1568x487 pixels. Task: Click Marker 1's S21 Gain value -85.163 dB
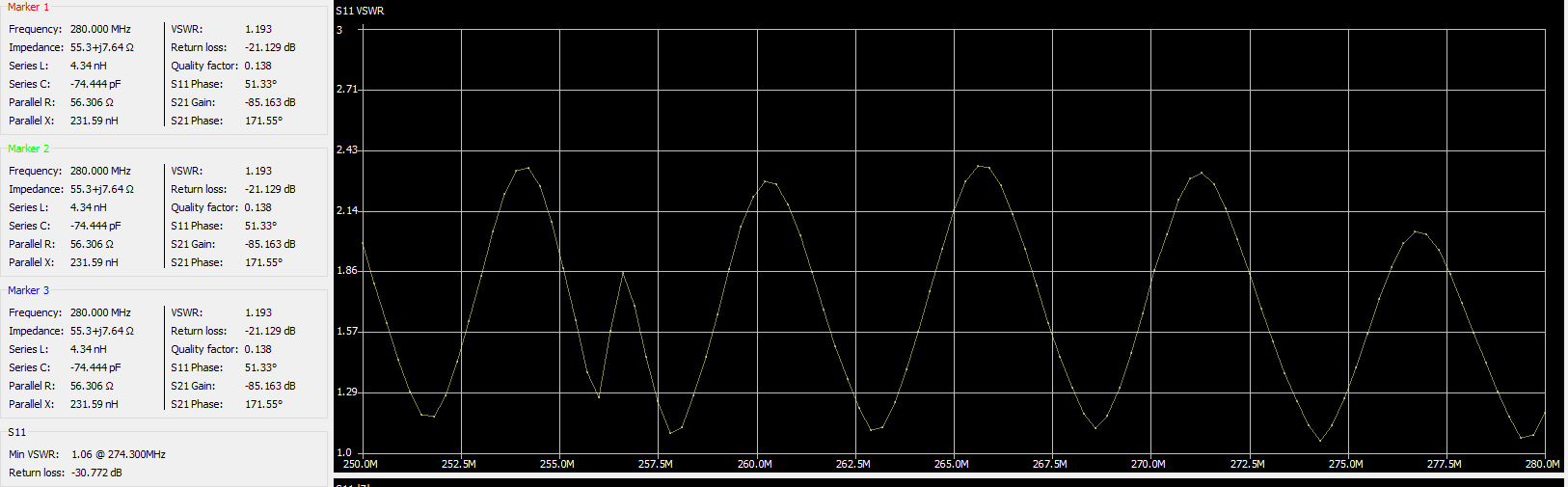pos(270,102)
